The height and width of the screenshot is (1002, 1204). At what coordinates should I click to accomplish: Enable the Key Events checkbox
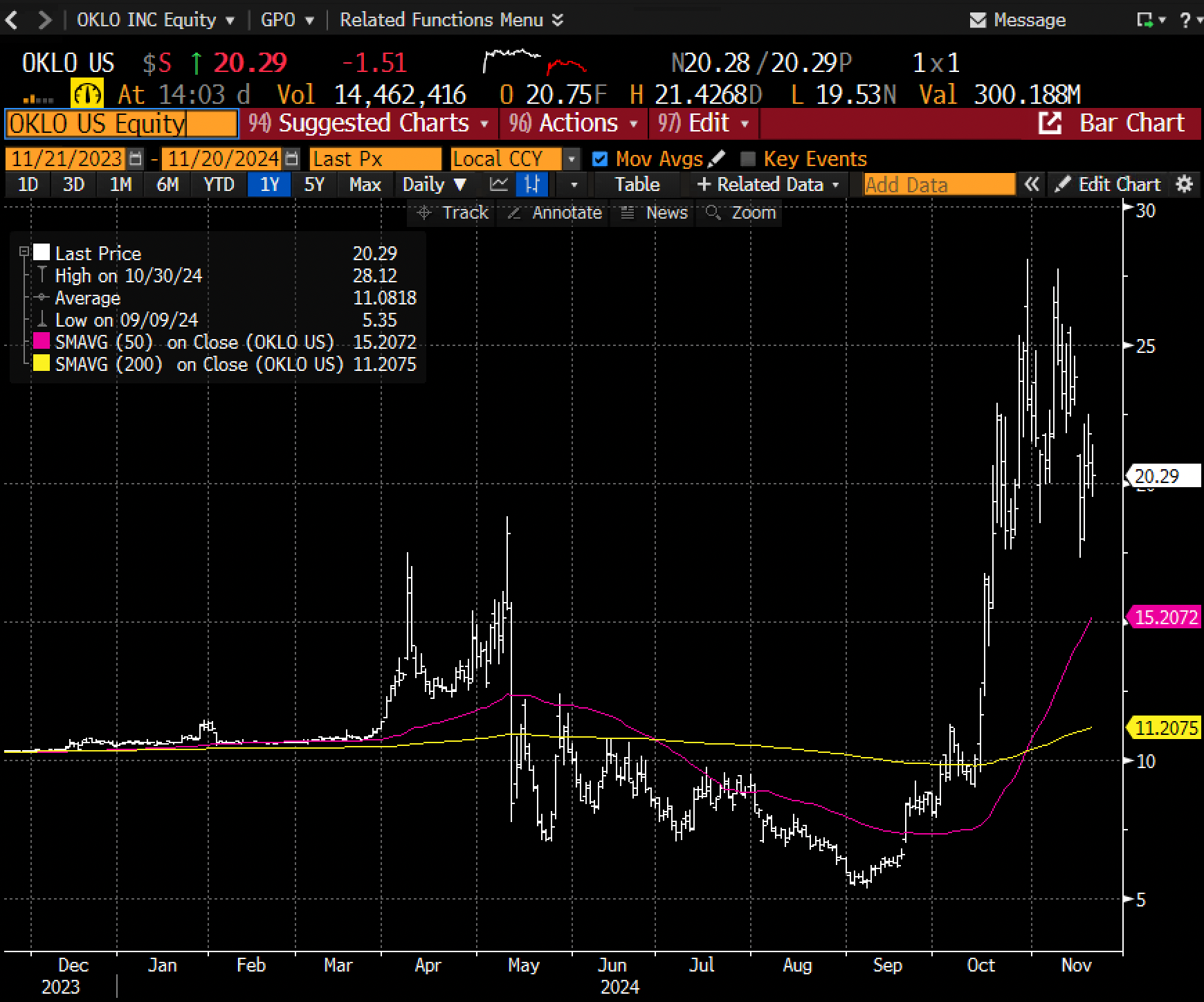click(x=747, y=159)
